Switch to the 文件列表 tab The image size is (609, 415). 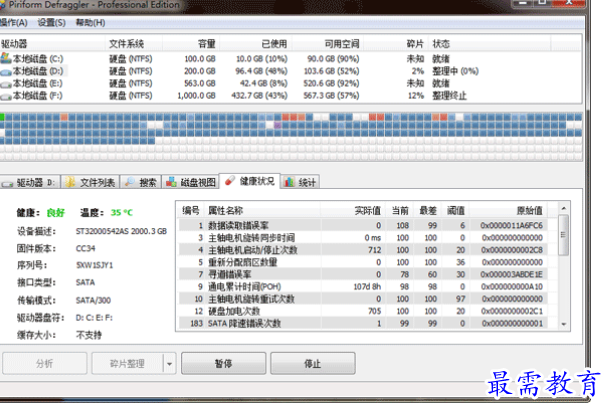(90, 182)
